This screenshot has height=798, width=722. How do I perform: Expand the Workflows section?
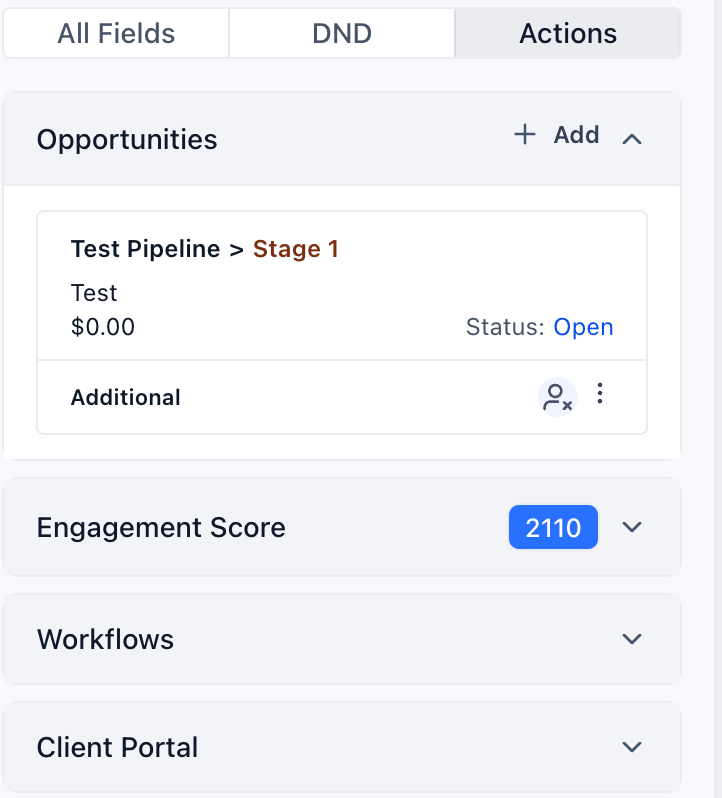[x=631, y=639]
